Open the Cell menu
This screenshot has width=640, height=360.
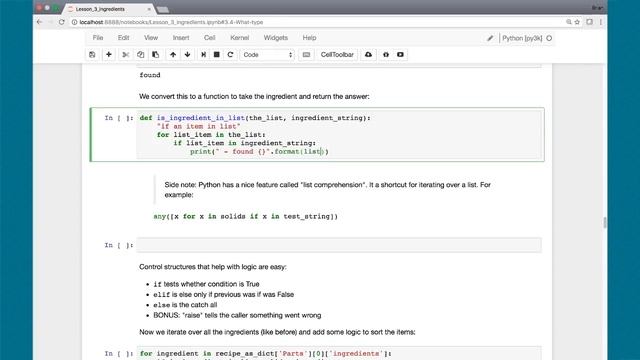coord(209,38)
